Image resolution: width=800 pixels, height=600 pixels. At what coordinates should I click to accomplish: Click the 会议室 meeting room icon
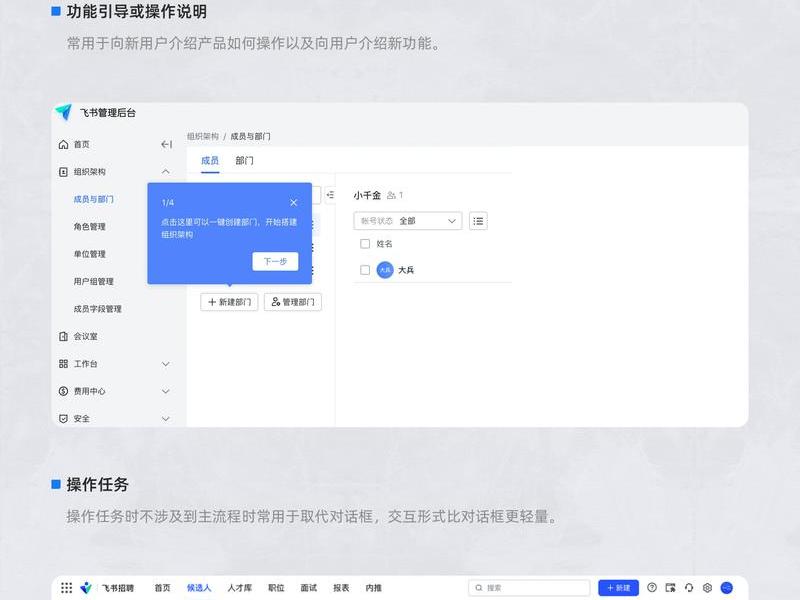pos(63,336)
